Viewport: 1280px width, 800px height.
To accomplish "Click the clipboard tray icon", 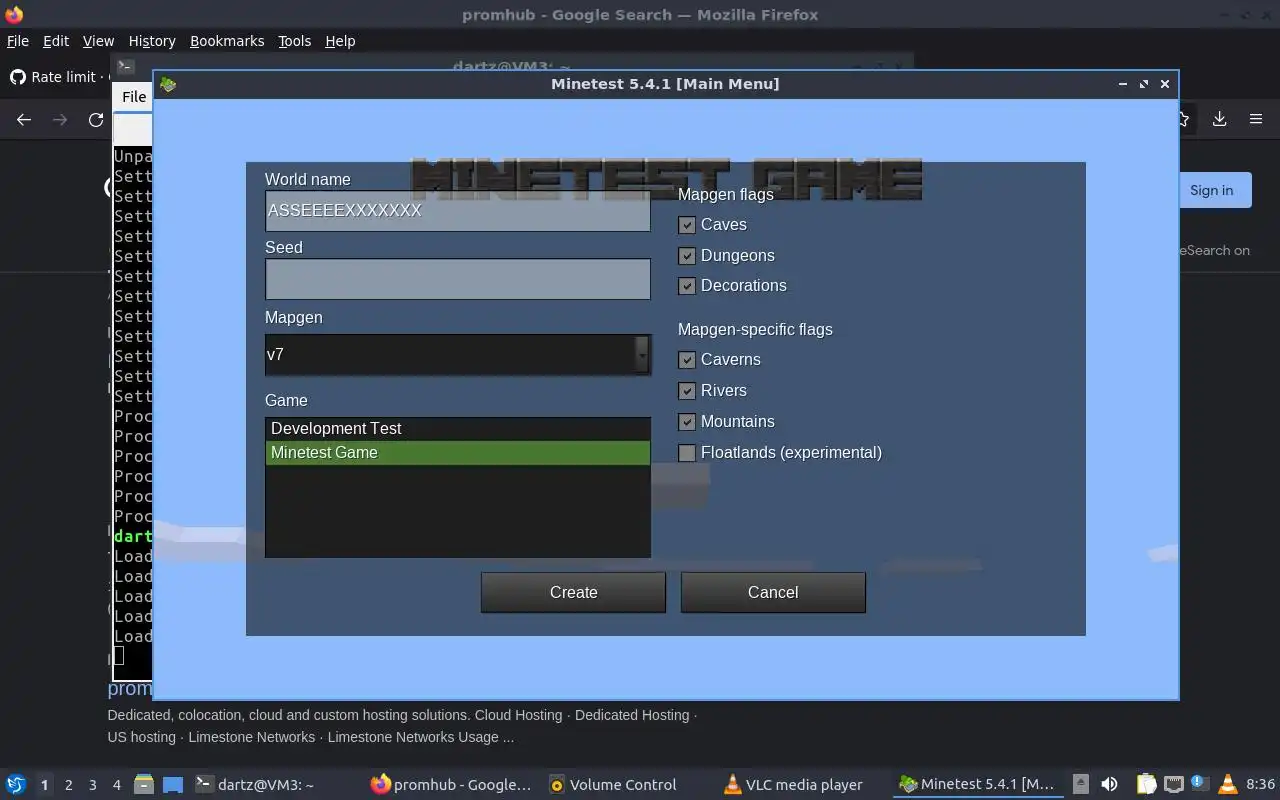I will coord(1147,784).
